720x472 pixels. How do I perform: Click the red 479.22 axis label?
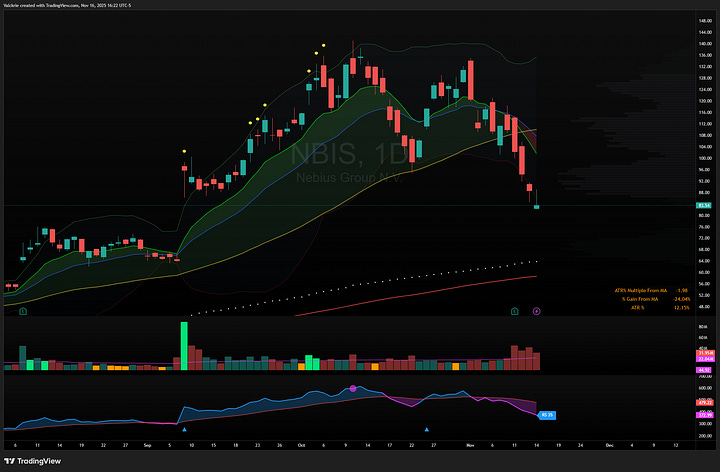(705, 403)
